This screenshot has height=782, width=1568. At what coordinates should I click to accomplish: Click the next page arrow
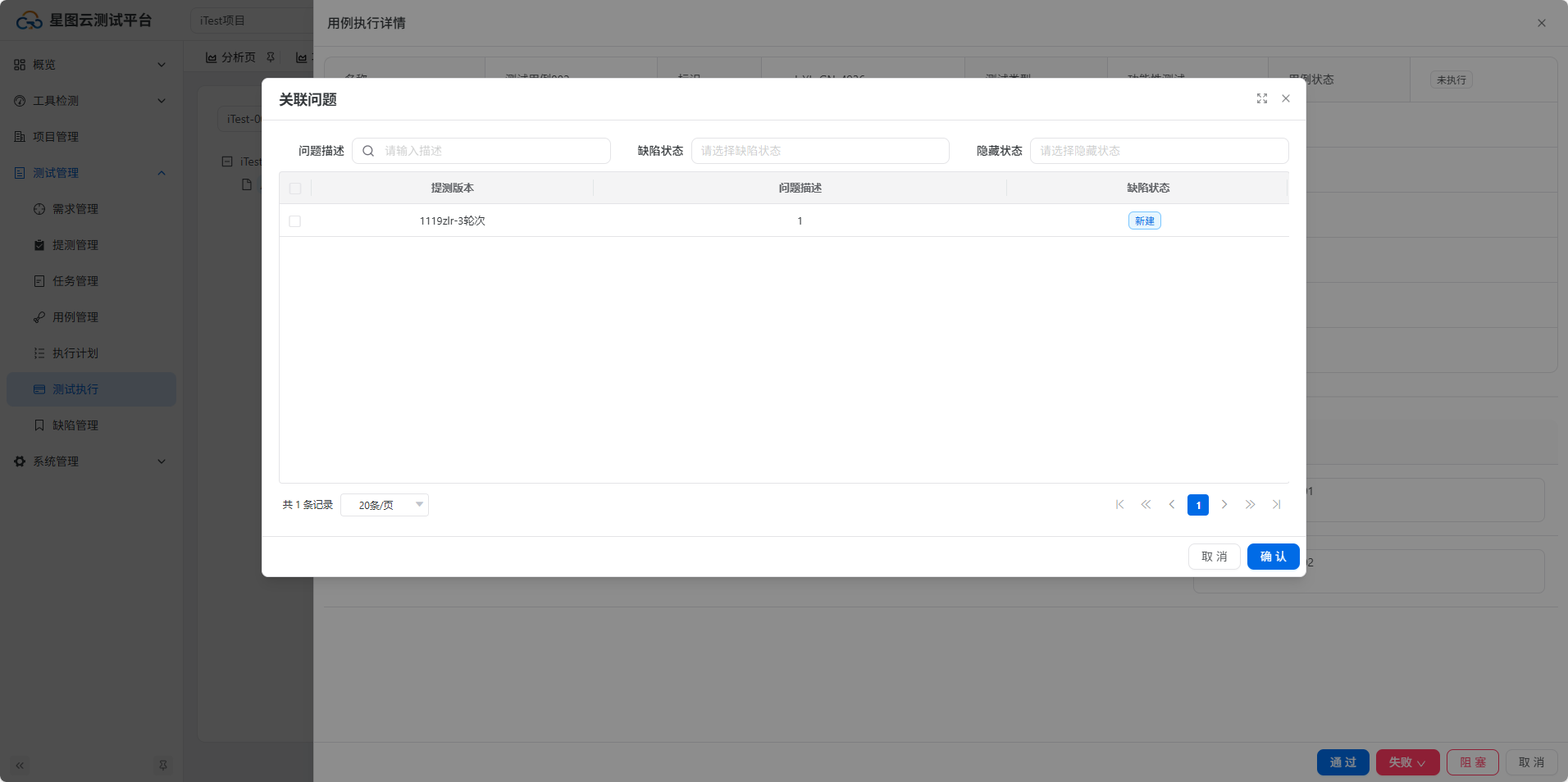coord(1224,505)
